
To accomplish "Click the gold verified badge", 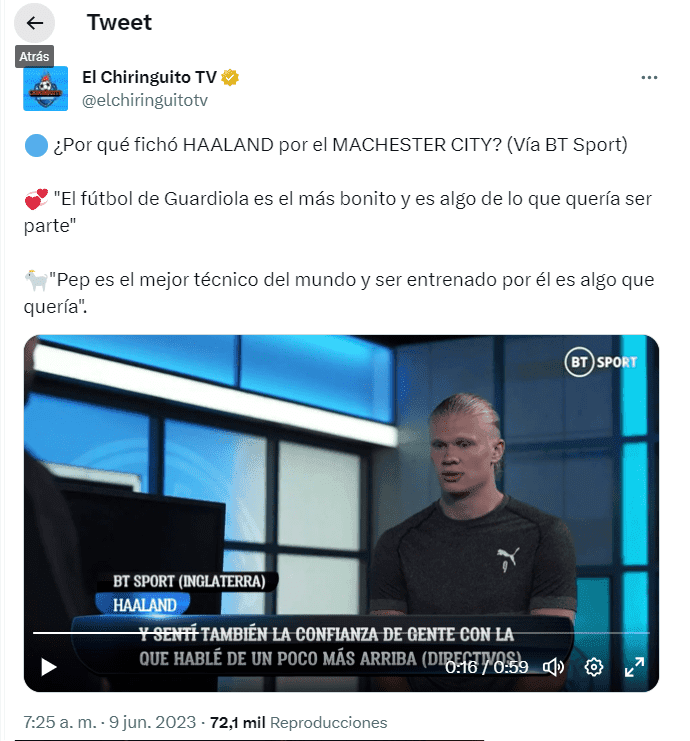I will pos(230,77).
